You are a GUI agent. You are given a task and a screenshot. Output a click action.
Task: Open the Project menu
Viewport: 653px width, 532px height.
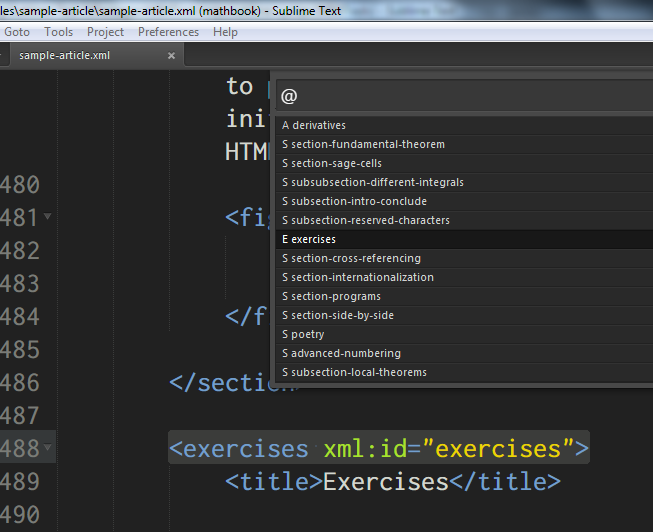point(105,32)
